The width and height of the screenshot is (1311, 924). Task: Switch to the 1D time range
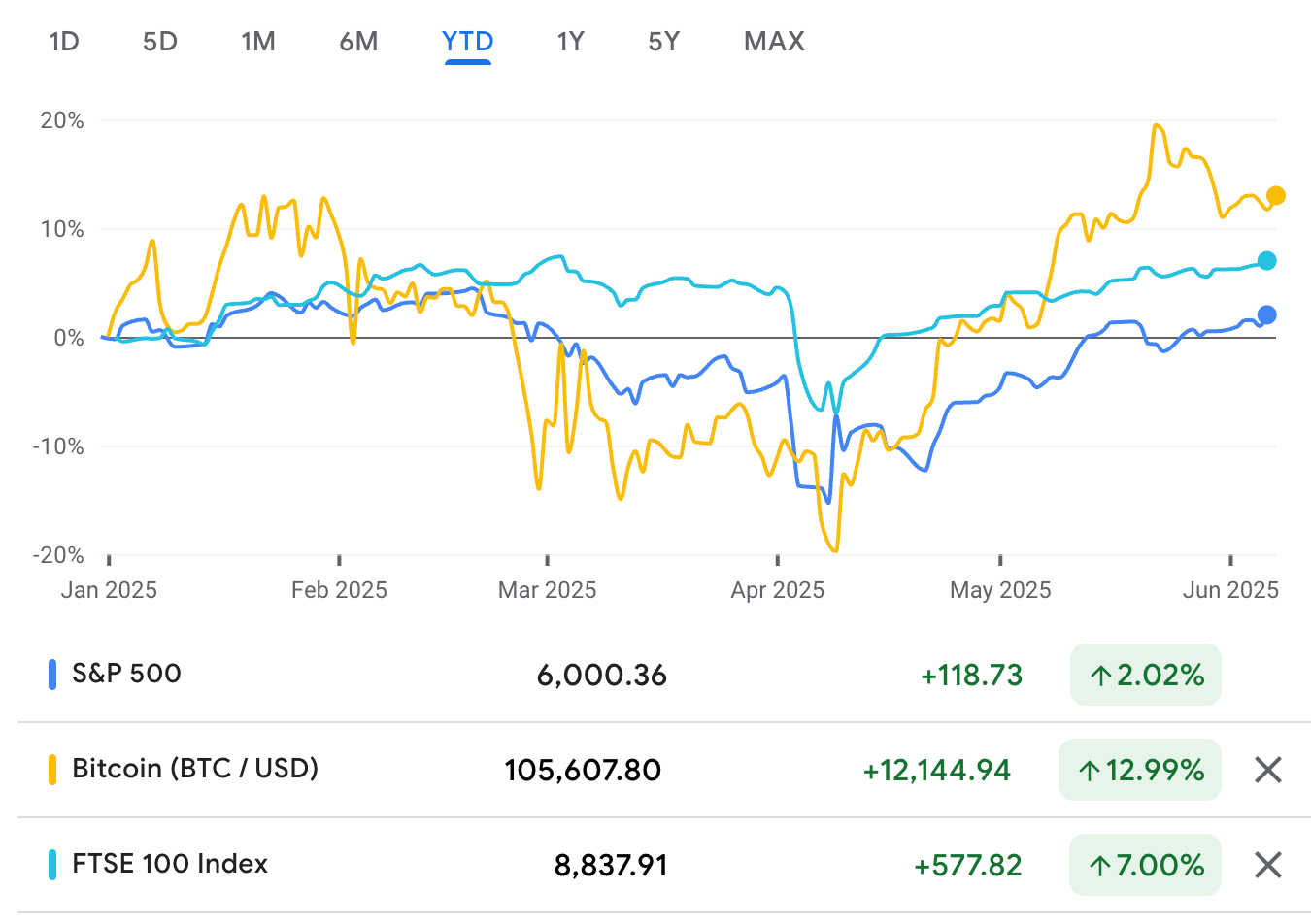tap(64, 42)
